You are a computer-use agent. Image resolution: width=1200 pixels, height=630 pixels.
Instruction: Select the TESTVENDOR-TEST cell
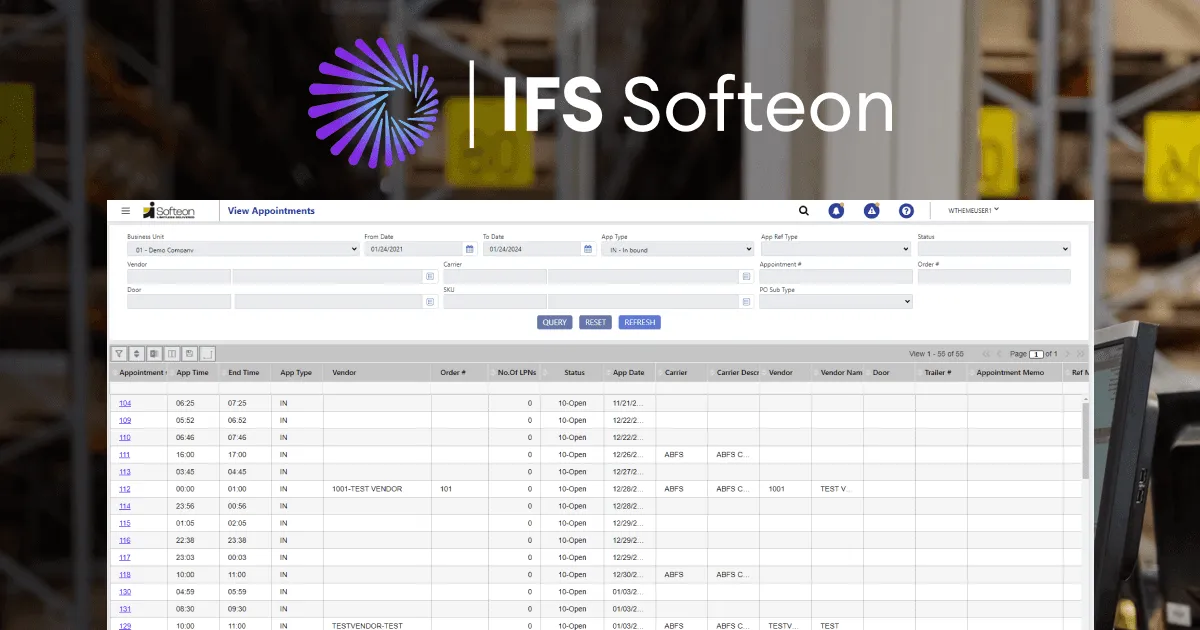pos(377,626)
